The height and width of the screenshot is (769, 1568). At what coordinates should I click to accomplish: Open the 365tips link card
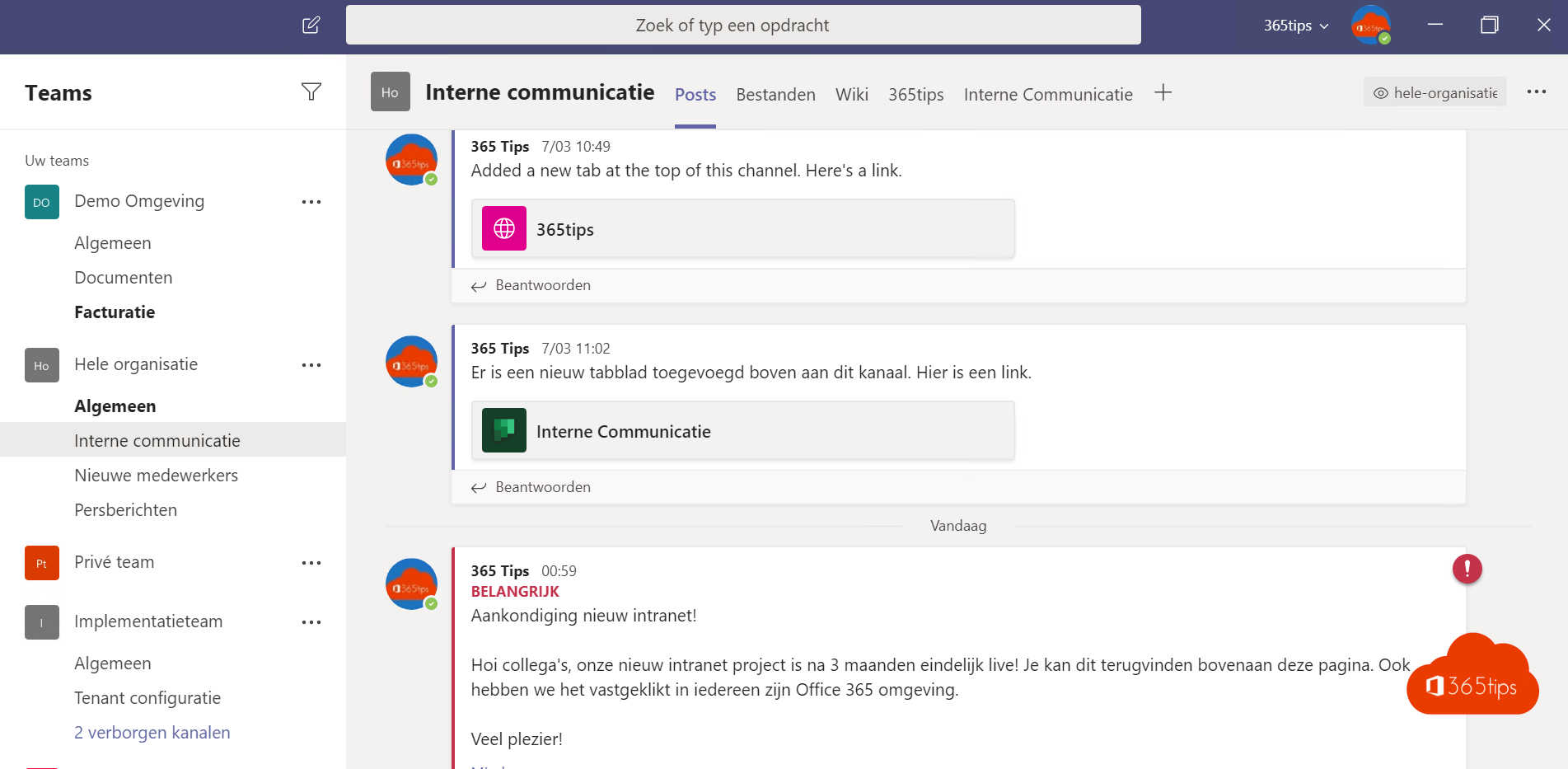coord(743,228)
